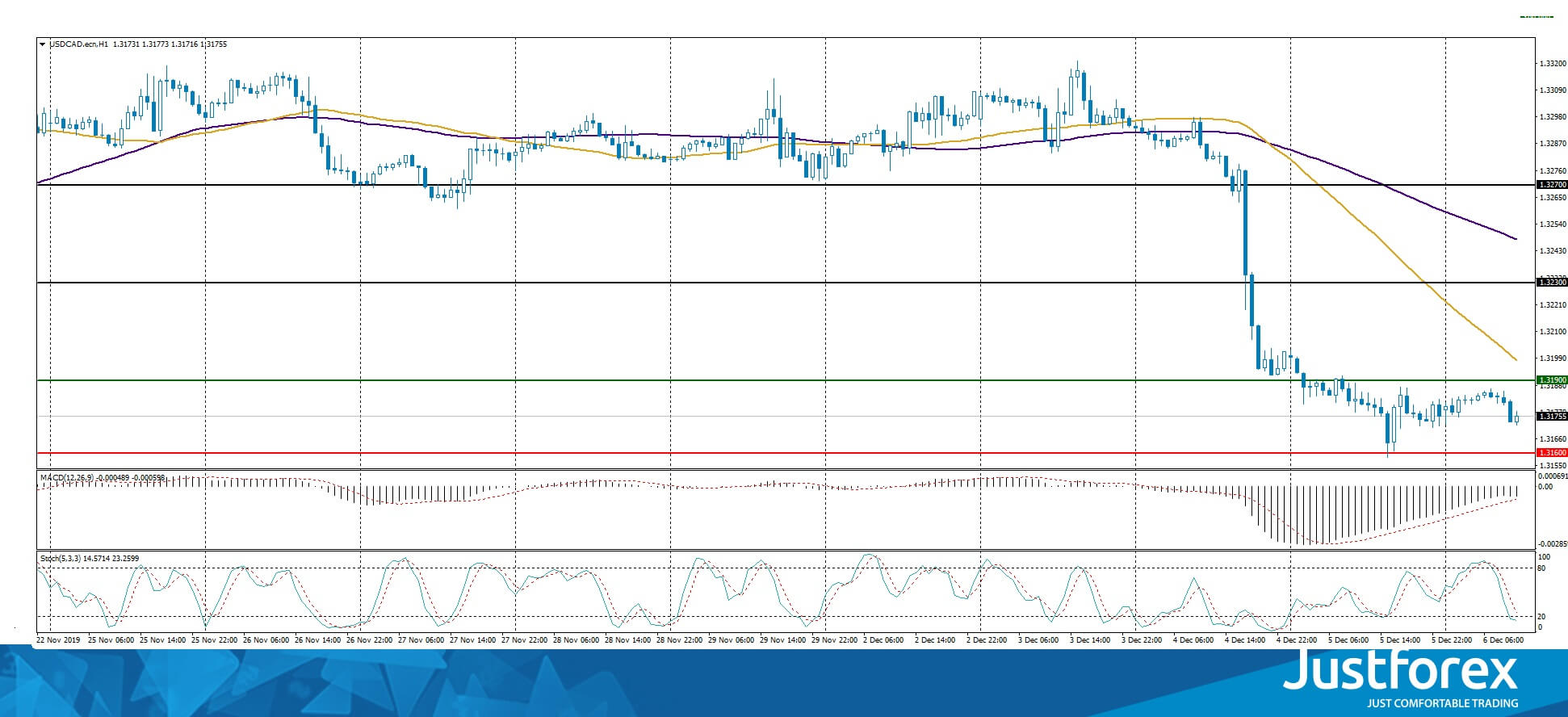Click the 27 Nov 06:00 time label
Viewport: 1568px width, 717px height.
[421, 639]
